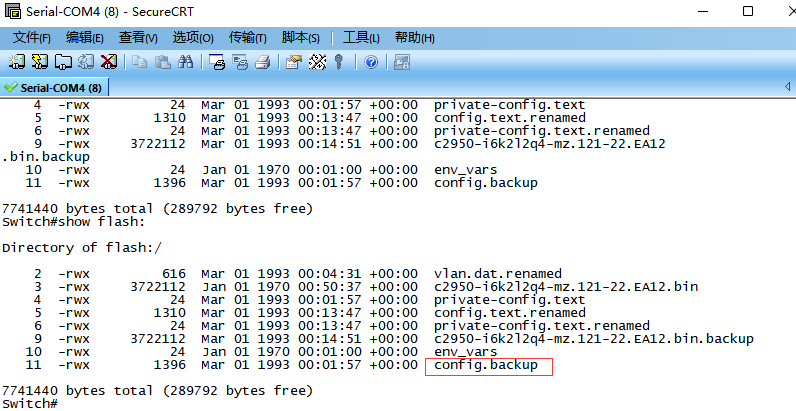Image resolution: width=796 pixels, height=411 pixels.
Task: Click the 'Switch#show flash:' command line
Action: (74, 222)
